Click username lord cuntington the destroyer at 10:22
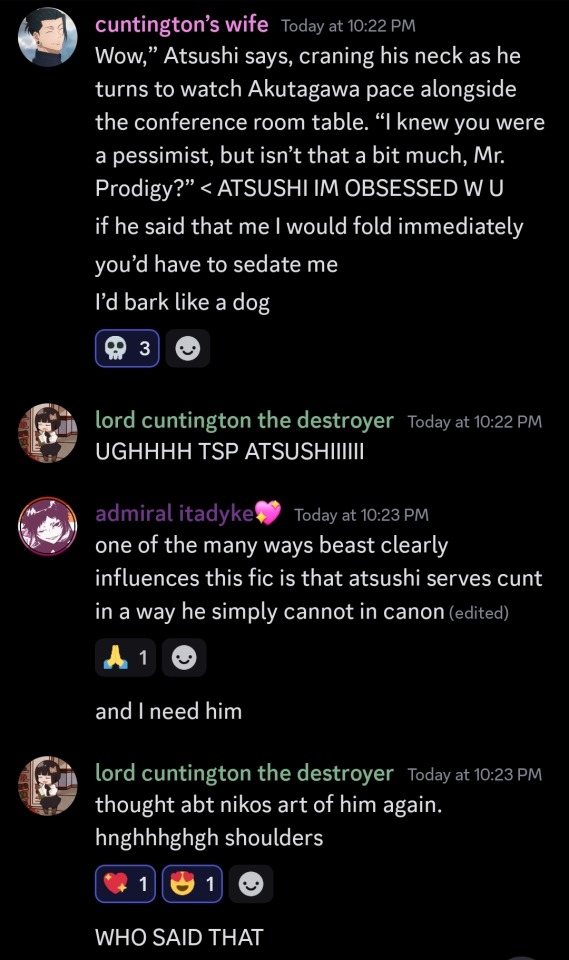 [x=244, y=421]
